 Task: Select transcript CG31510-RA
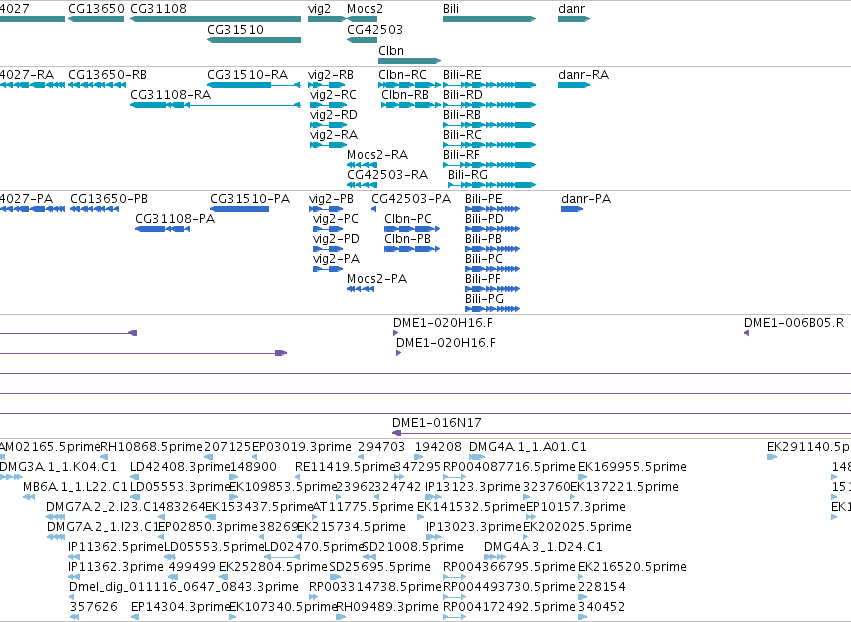pos(254,85)
